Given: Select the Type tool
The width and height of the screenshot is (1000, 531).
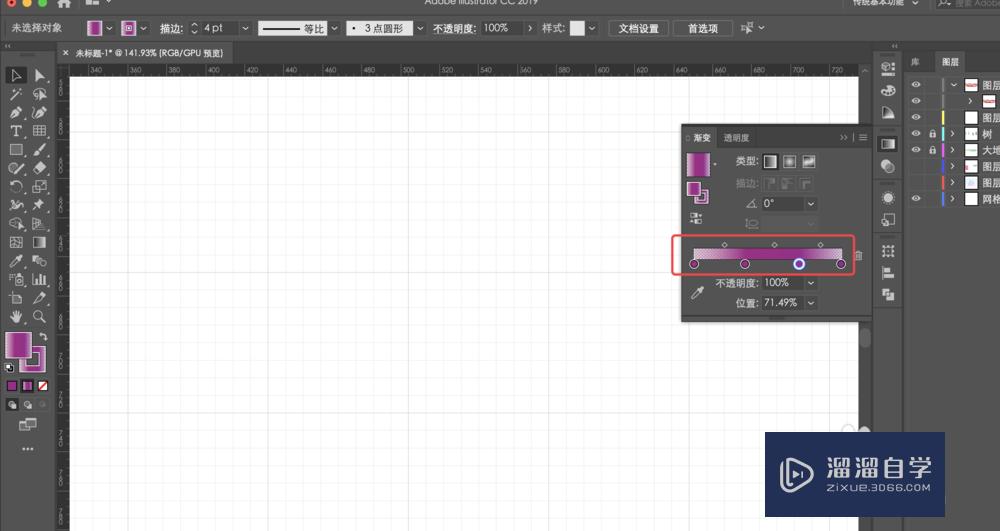Looking at the screenshot, I should tap(16, 131).
